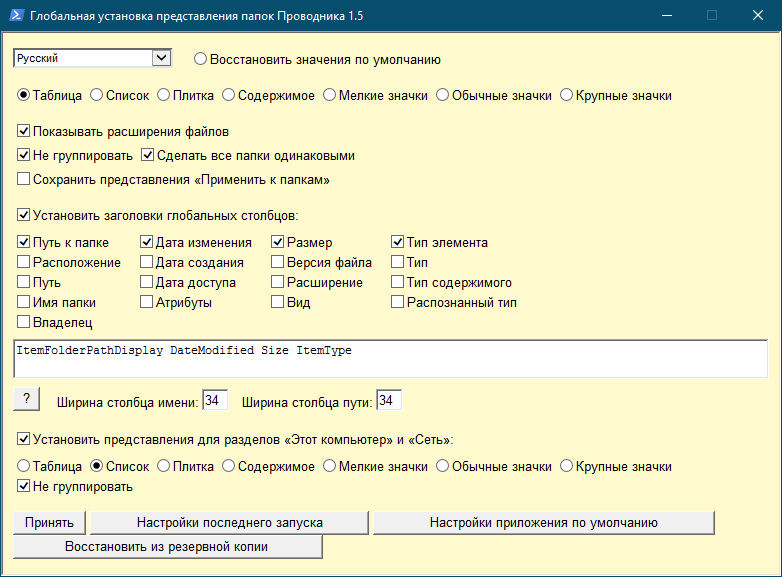Screen dimensions: 782x577
Task: Click the «Ширина столбца имени» input box
Action: [215, 401]
